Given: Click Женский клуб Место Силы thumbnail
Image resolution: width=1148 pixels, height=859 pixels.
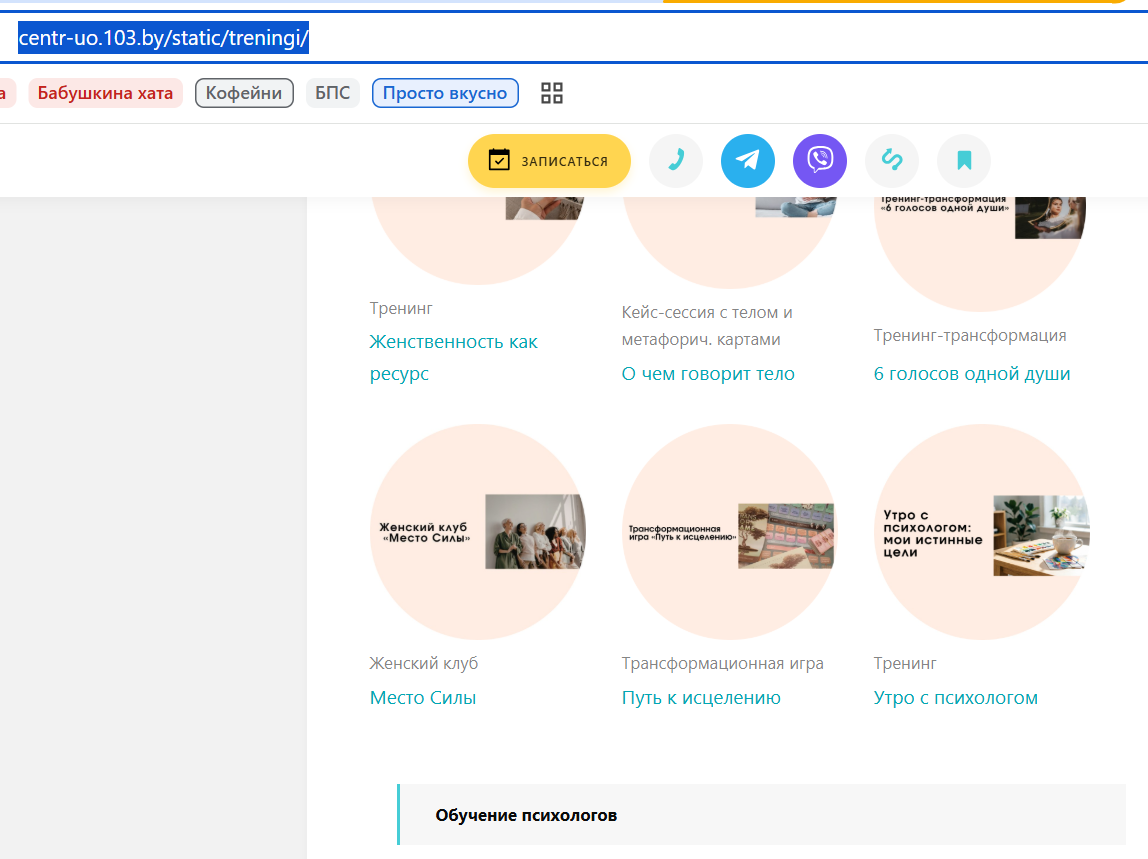Looking at the screenshot, I should click(478, 532).
